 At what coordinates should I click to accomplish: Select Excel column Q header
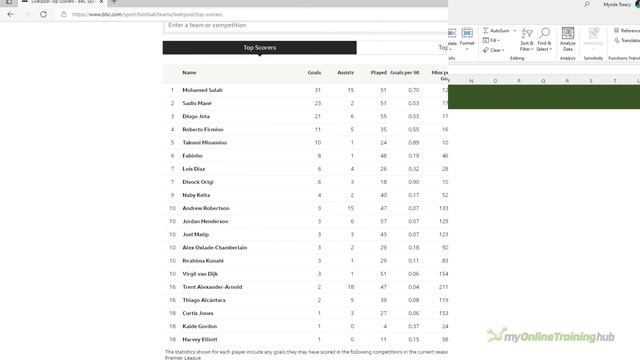pyautogui.click(x=543, y=81)
